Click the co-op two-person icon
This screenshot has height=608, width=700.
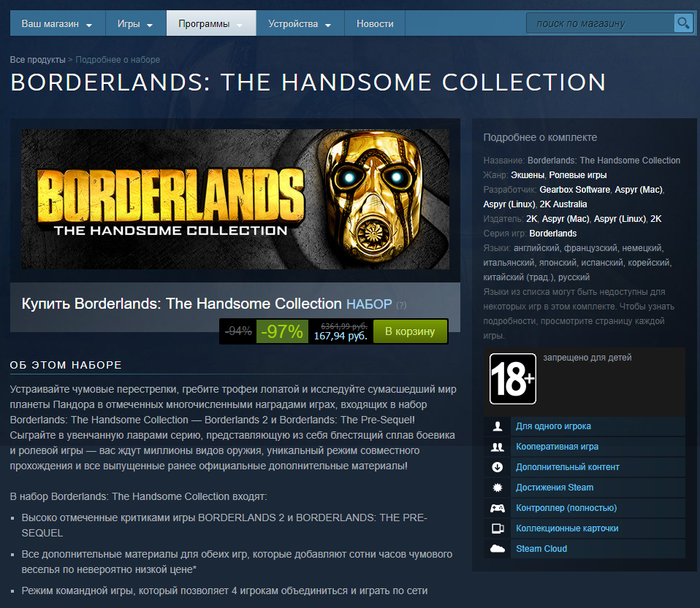(x=497, y=447)
